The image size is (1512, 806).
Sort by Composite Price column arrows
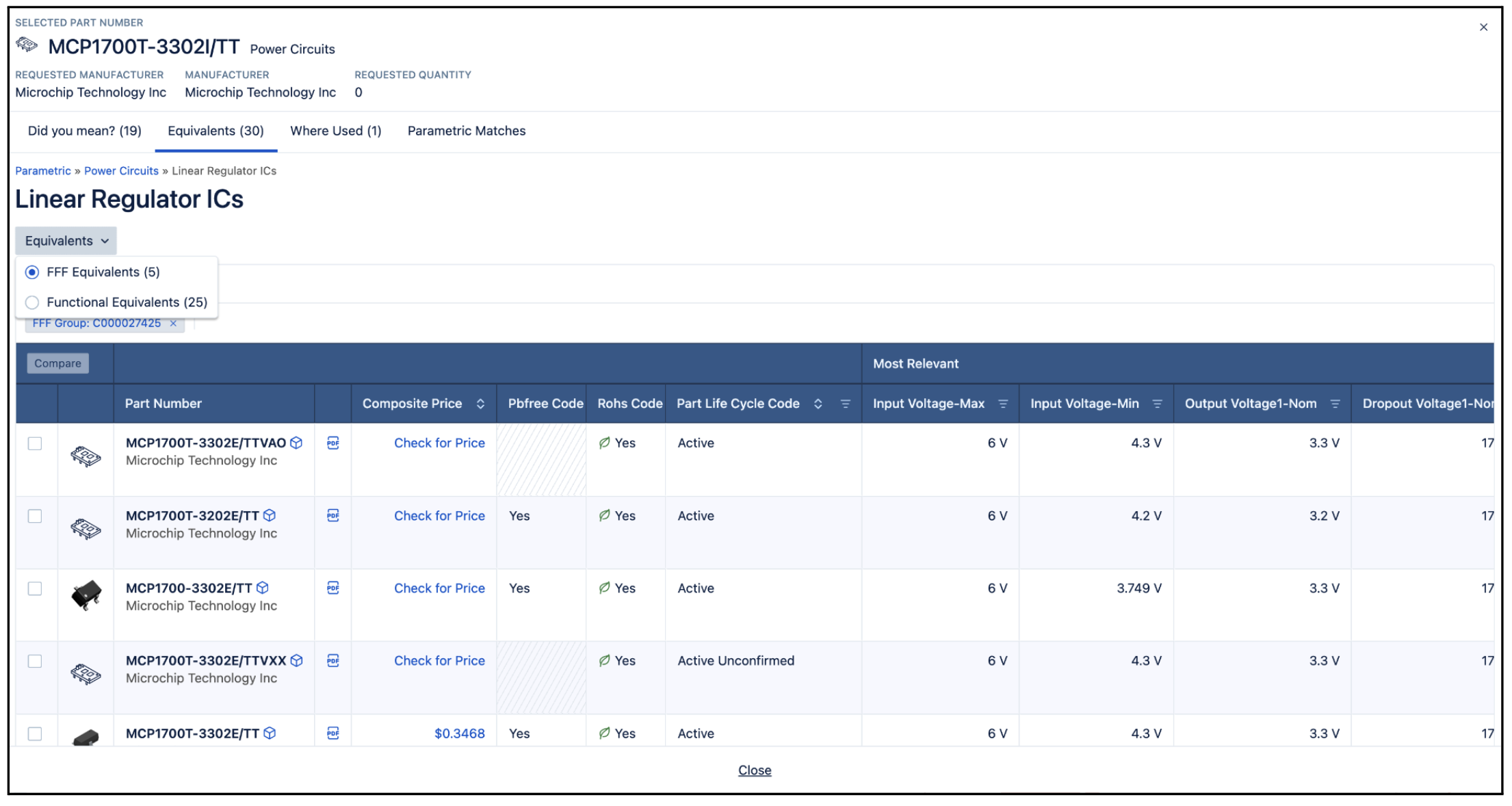480,404
